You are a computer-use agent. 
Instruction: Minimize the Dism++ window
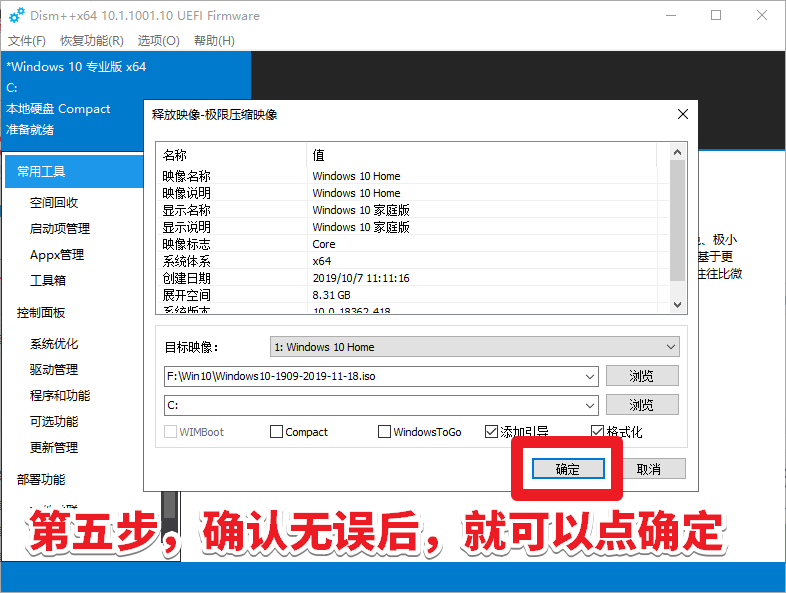tap(671, 16)
